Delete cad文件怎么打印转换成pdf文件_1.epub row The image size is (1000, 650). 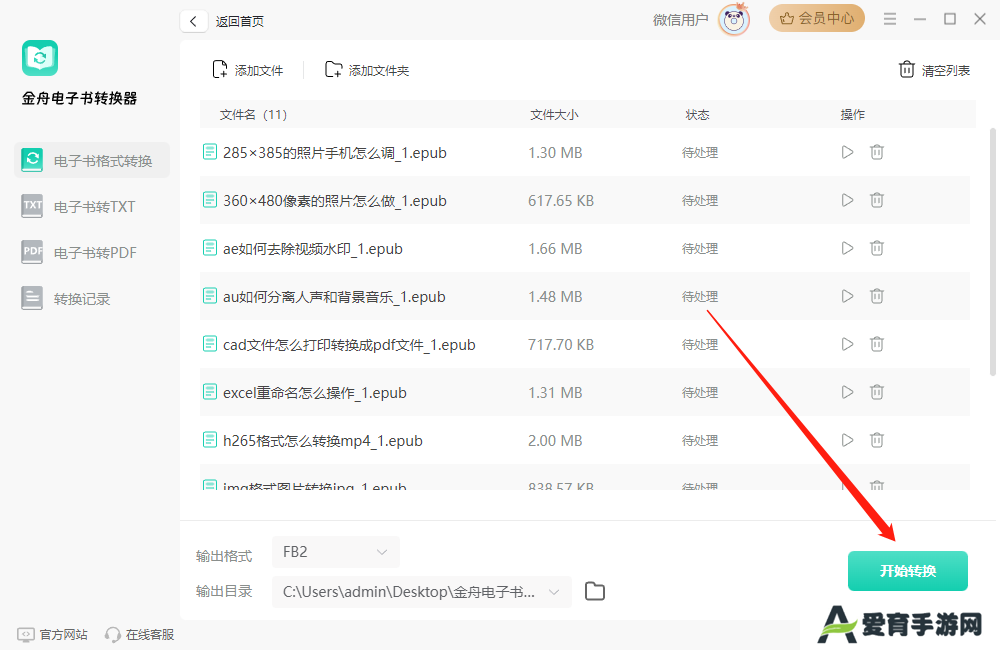point(877,344)
